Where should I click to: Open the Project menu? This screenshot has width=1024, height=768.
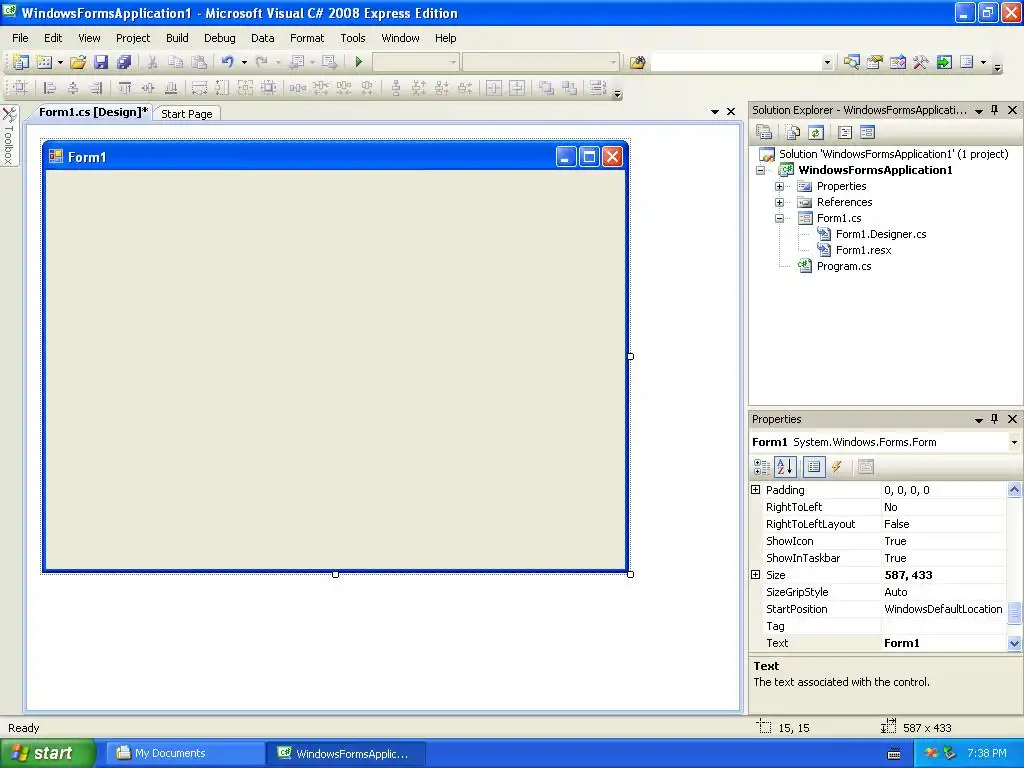pyautogui.click(x=133, y=38)
